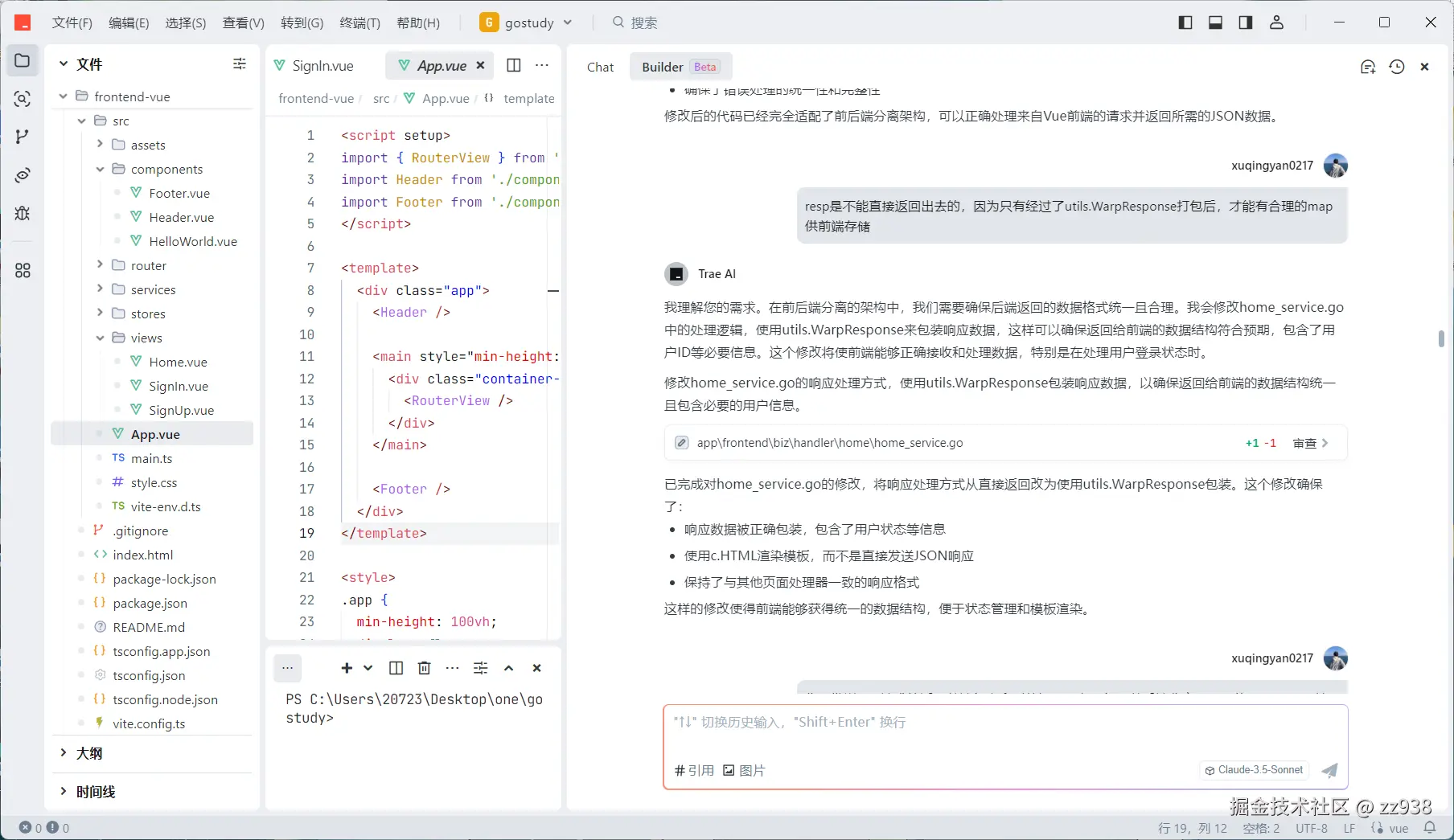Open Source Control in activity bar
The height and width of the screenshot is (840, 1454).
coord(23,137)
